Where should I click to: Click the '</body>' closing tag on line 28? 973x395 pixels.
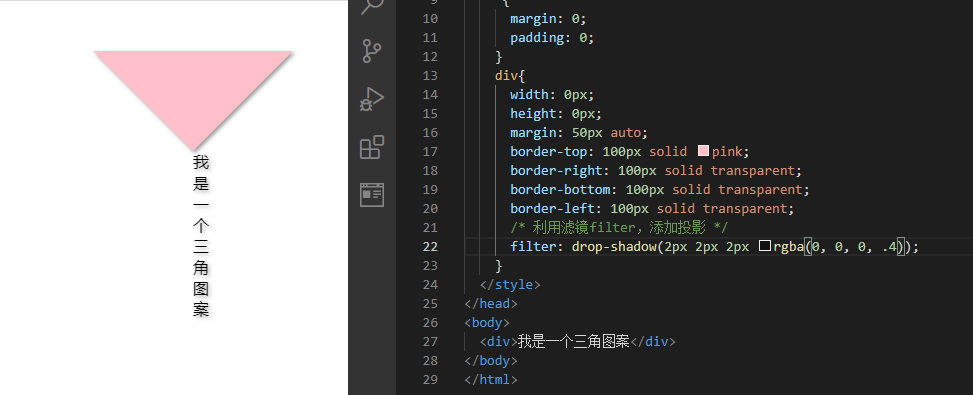[491, 361]
